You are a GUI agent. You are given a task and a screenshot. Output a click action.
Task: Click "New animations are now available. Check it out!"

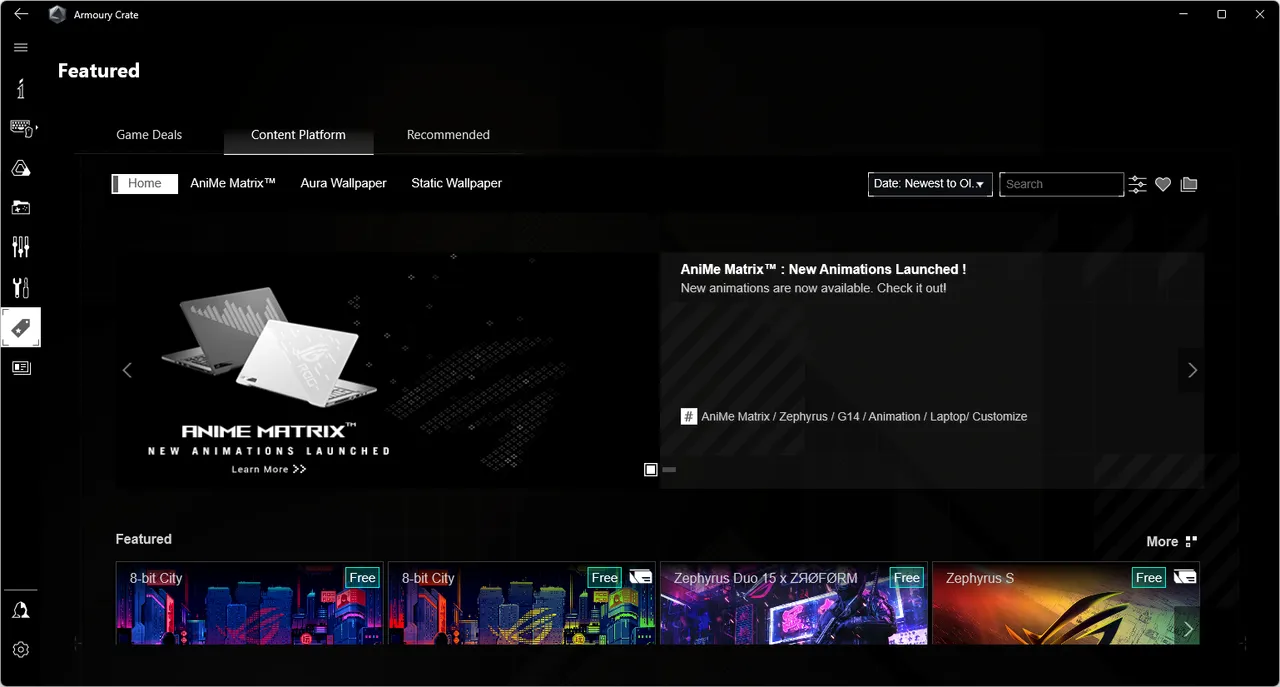[813, 288]
